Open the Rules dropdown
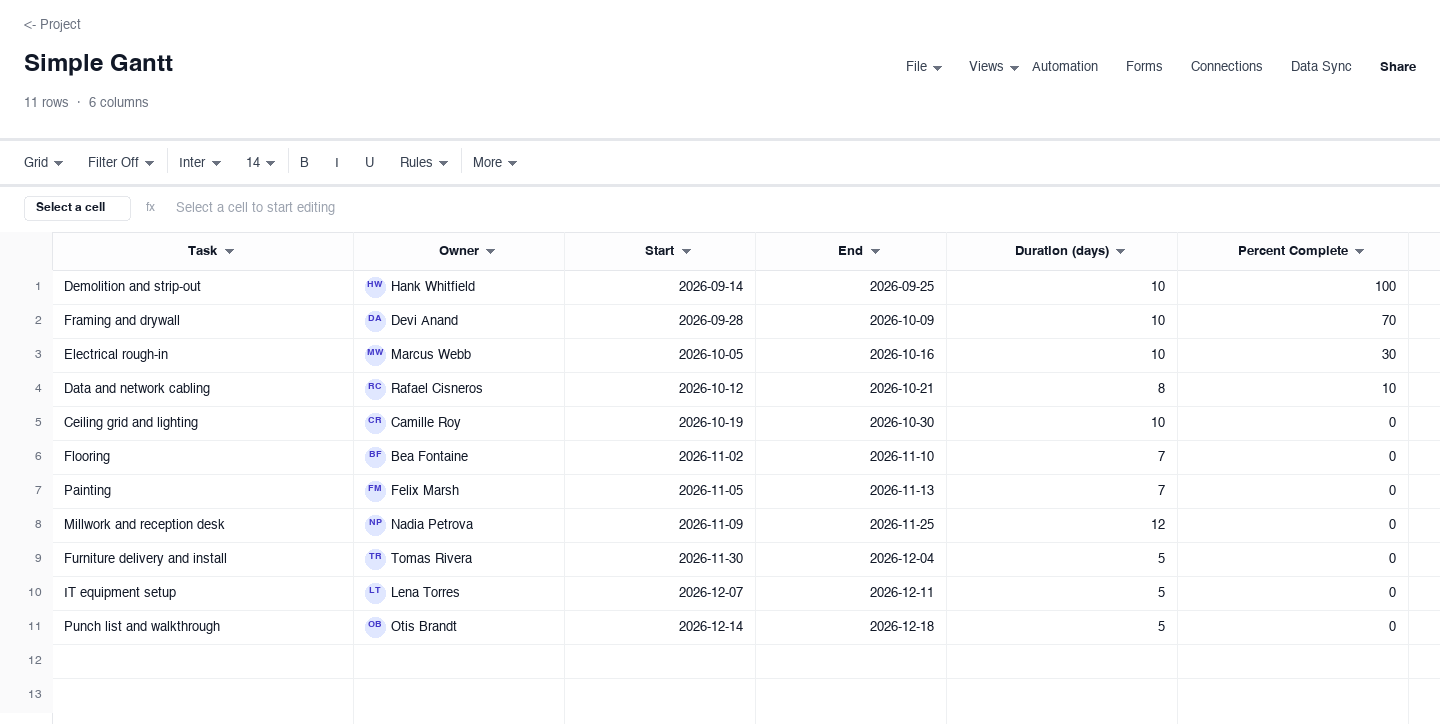Viewport: 1440px width, 724px height. (423, 162)
